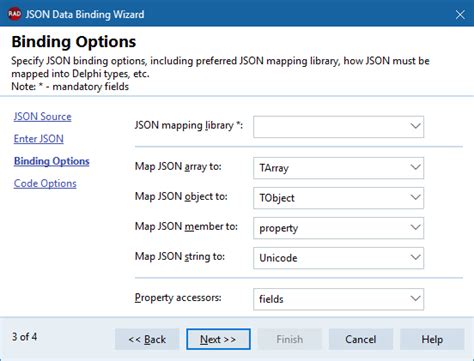The width and height of the screenshot is (474, 361).
Task: Expand the Map JSON string to dropdown arrow
Action: [415, 258]
